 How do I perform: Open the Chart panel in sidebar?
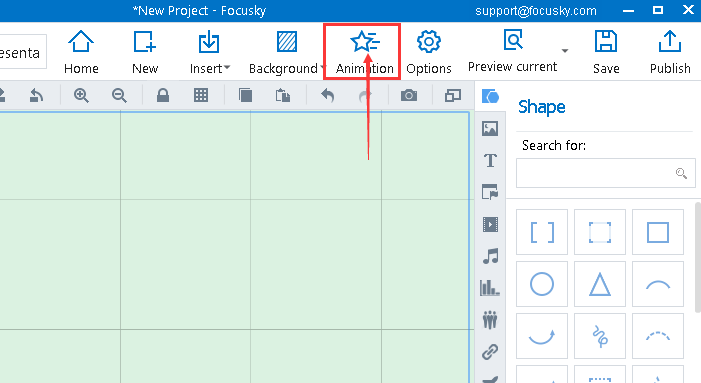click(x=490, y=288)
